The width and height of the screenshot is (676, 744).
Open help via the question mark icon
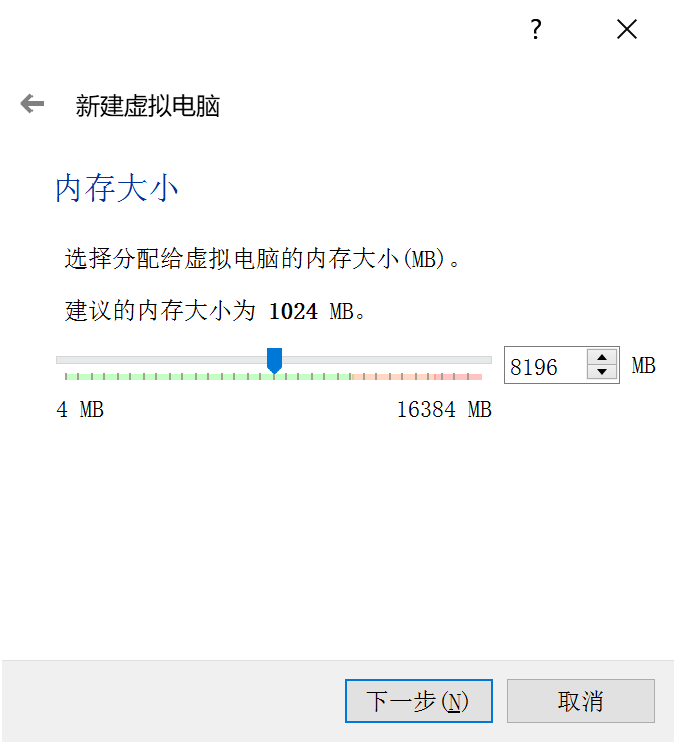(x=536, y=29)
